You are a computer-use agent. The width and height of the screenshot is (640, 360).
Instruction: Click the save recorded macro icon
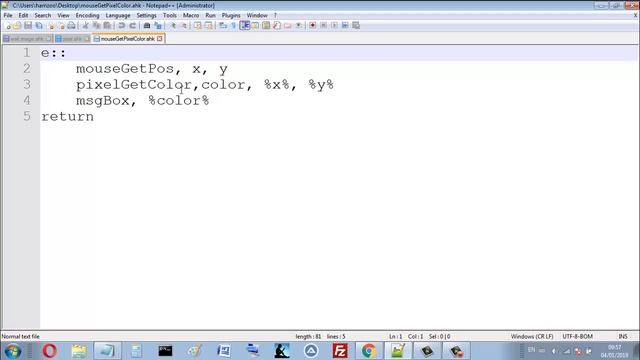[x=356, y=25]
